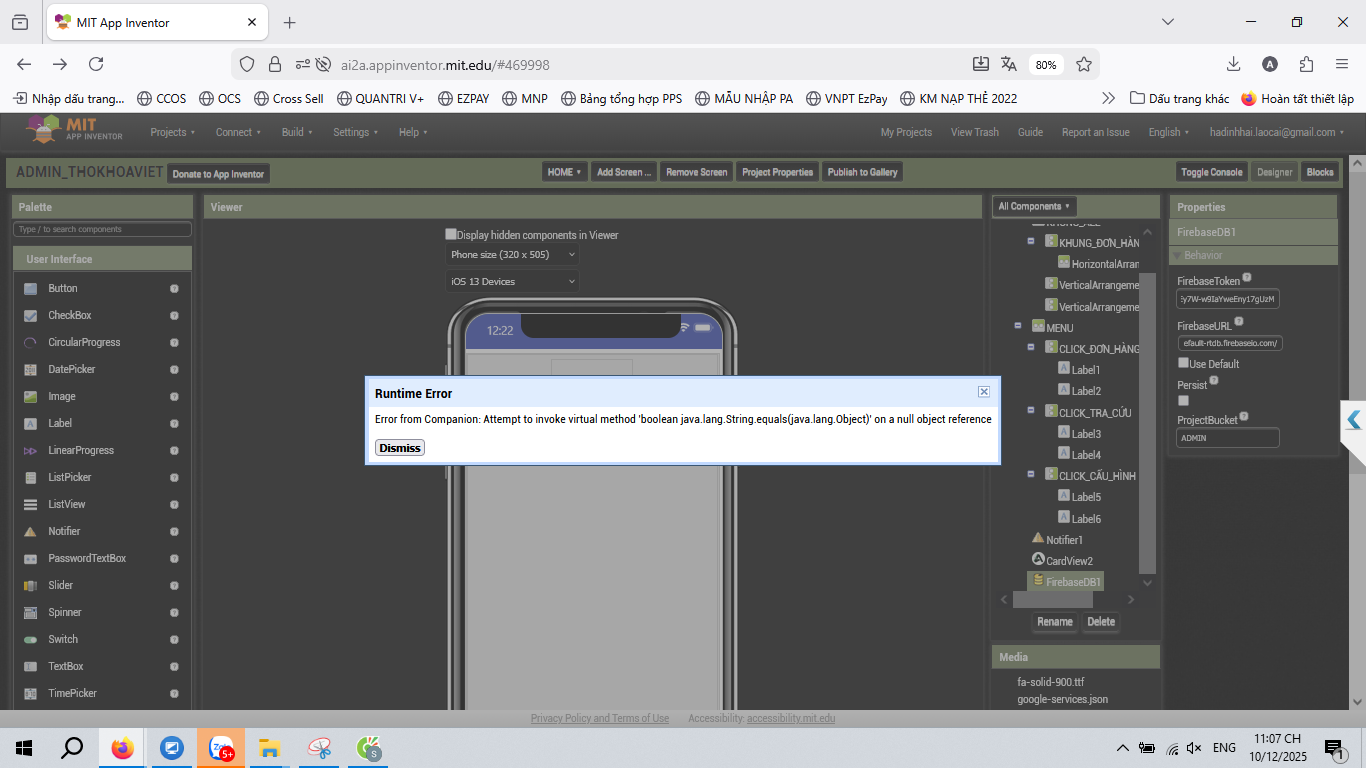Open Firefox from the Windows taskbar

coord(123,748)
